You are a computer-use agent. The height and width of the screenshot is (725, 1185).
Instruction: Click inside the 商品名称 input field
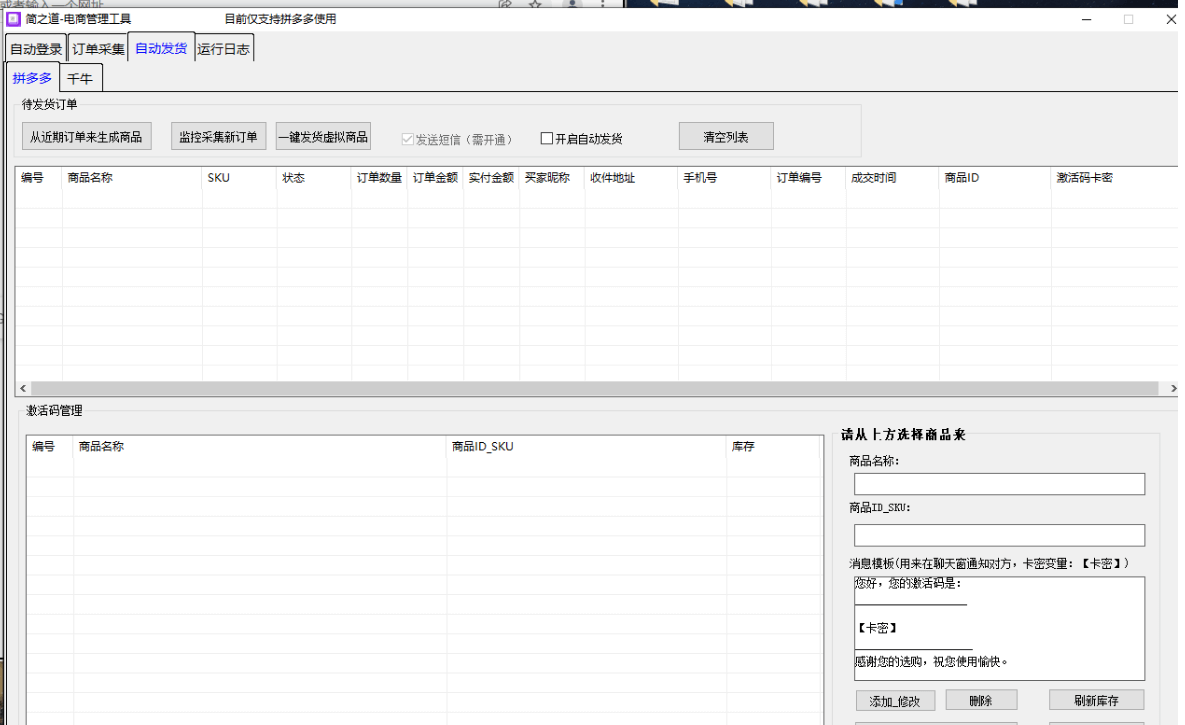tap(999, 483)
